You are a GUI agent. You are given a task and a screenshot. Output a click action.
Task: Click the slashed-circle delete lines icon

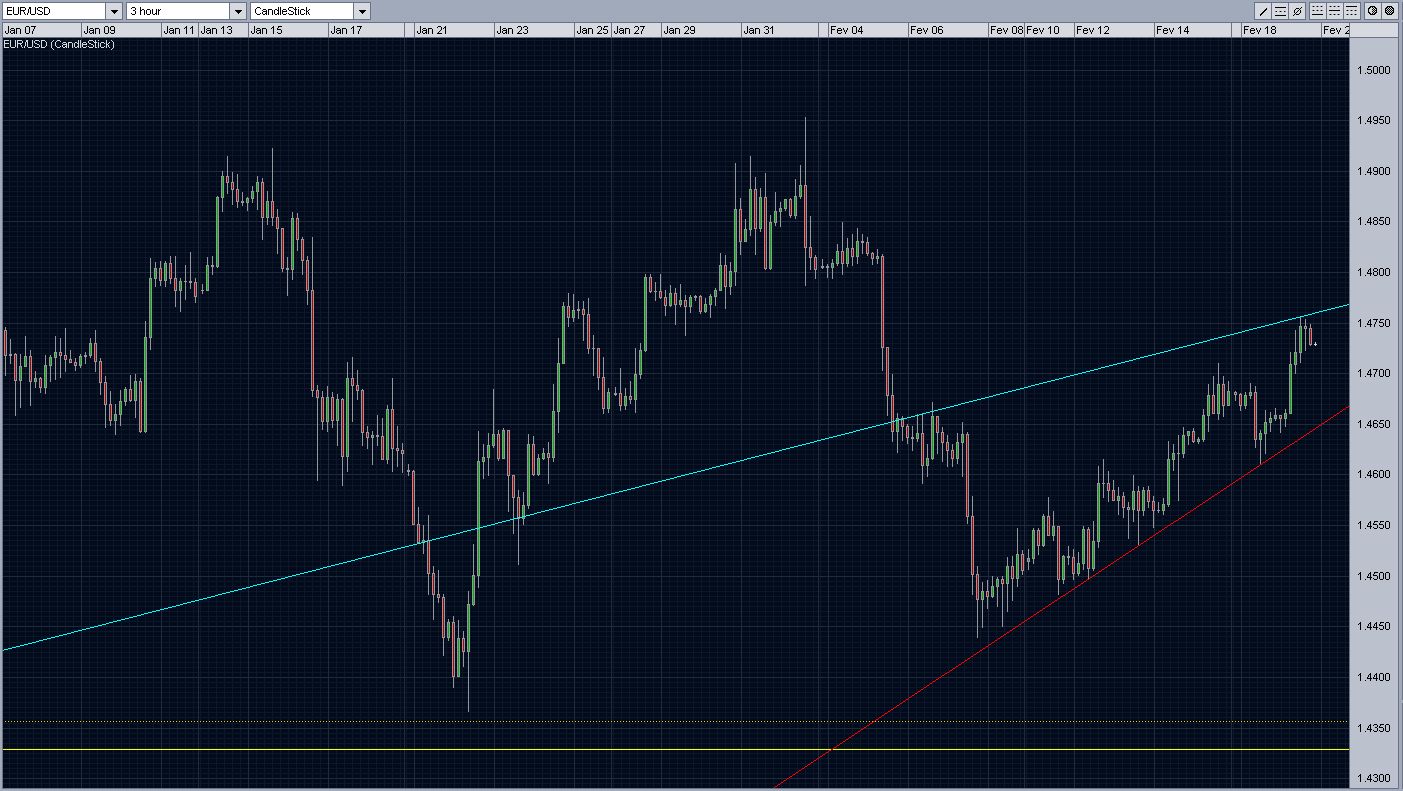tap(1297, 11)
